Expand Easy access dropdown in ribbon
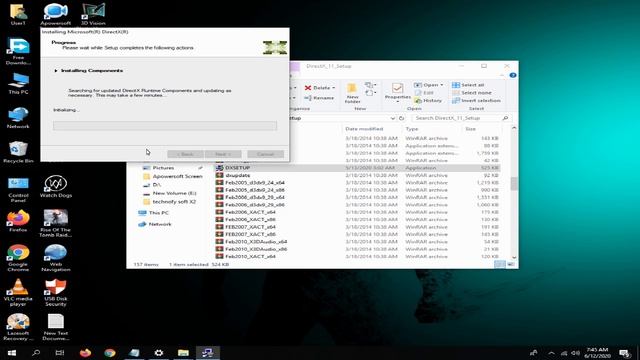This screenshot has width=640, height=360. (x=371, y=93)
